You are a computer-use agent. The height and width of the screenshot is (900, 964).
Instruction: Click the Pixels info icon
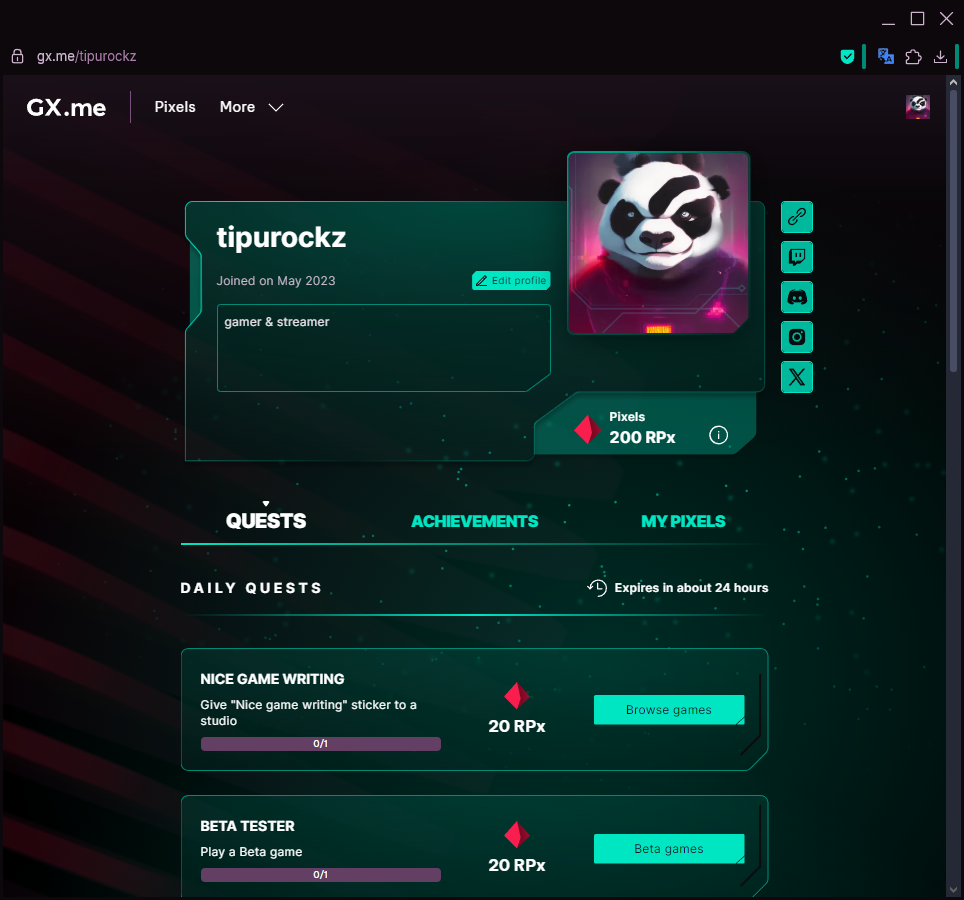pos(718,435)
